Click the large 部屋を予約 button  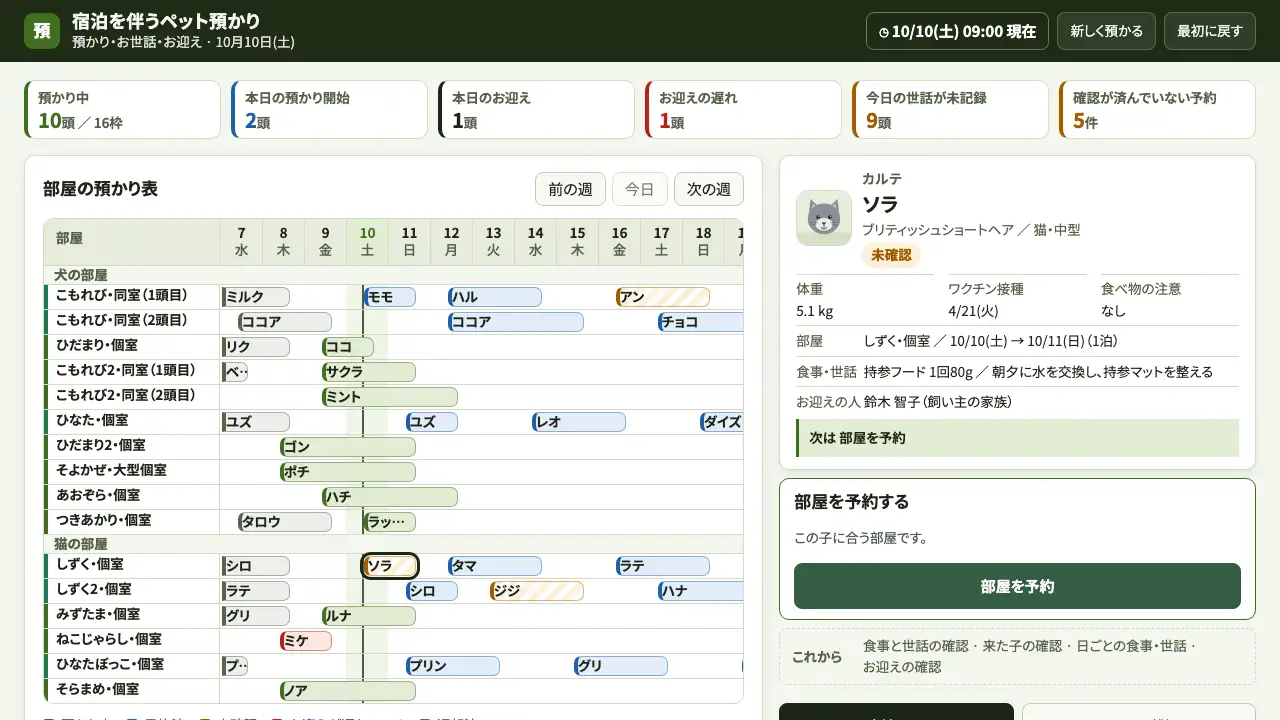(1017, 586)
